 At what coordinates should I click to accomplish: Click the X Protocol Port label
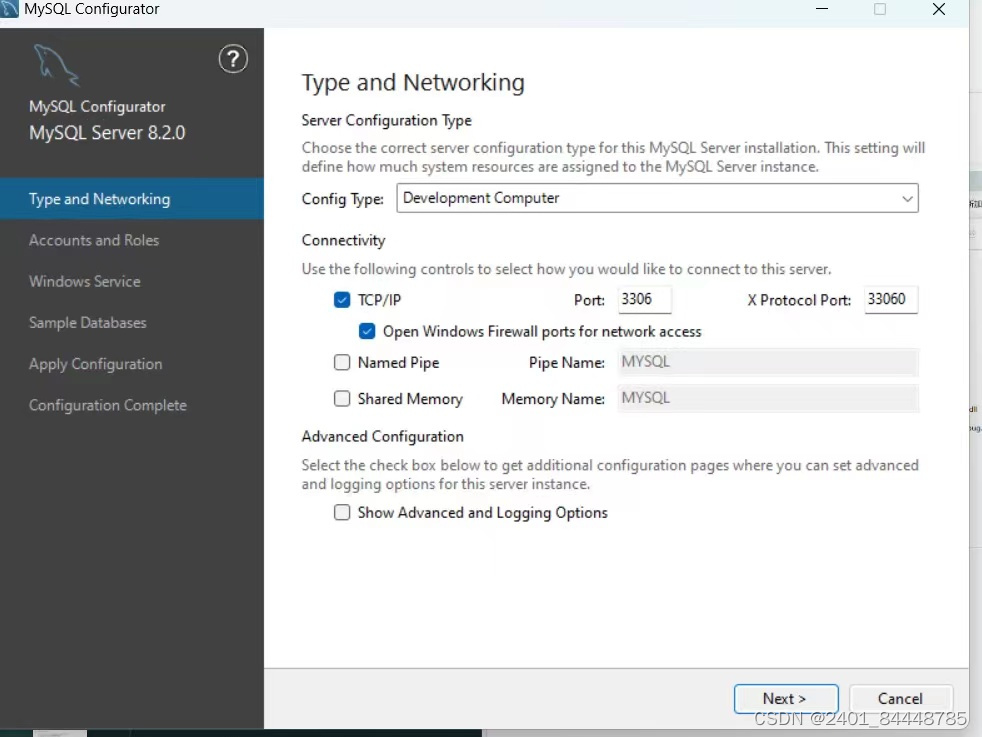[799, 301]
